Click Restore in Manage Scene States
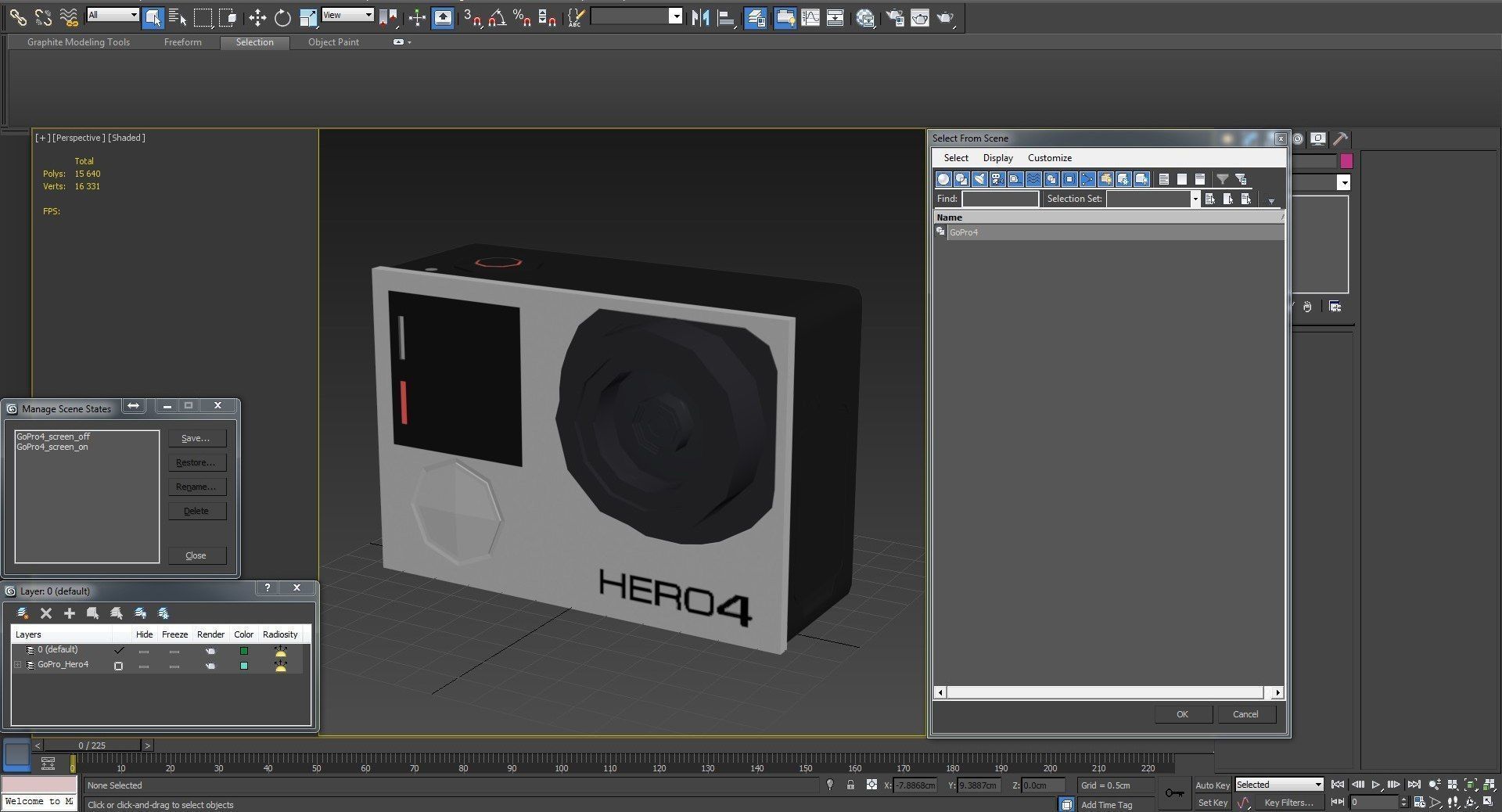Viewport: 1502px width, 812px height. 196,462
